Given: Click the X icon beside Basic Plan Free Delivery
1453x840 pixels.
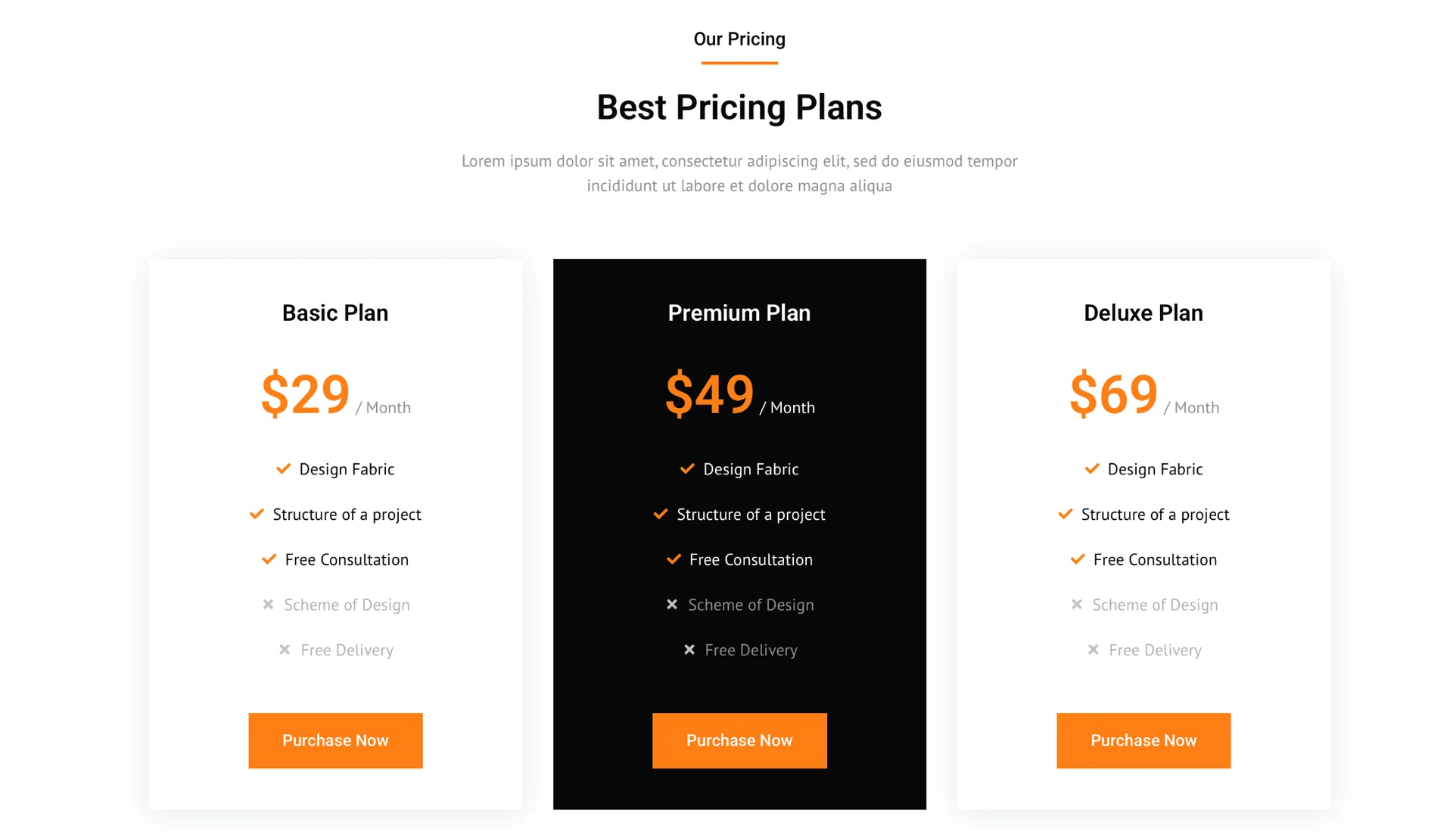Looking at the screenshot, I should [x=285, y=650].
